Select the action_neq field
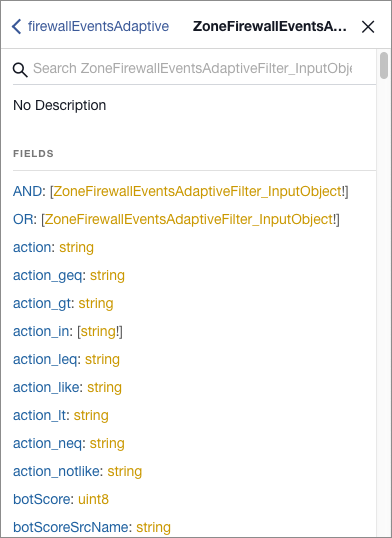The image size is (392, 538). click(47, 444)
